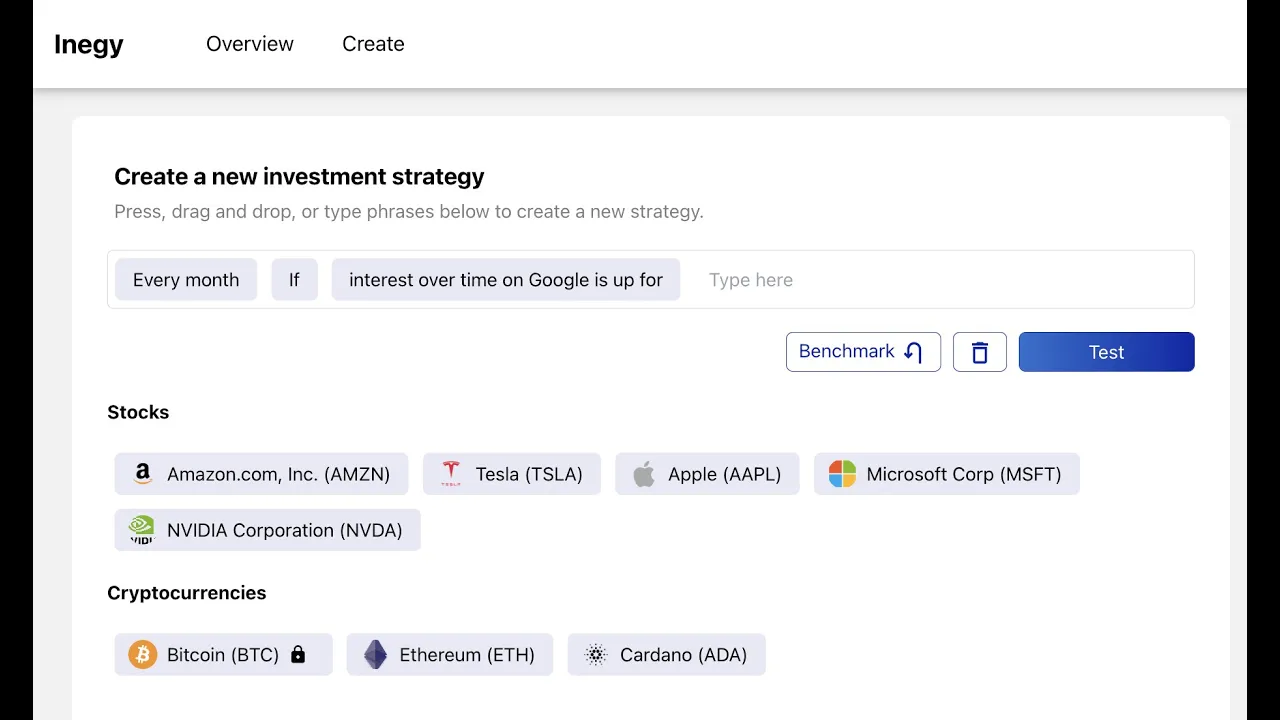Open the Create menu item

coord(373,44)
